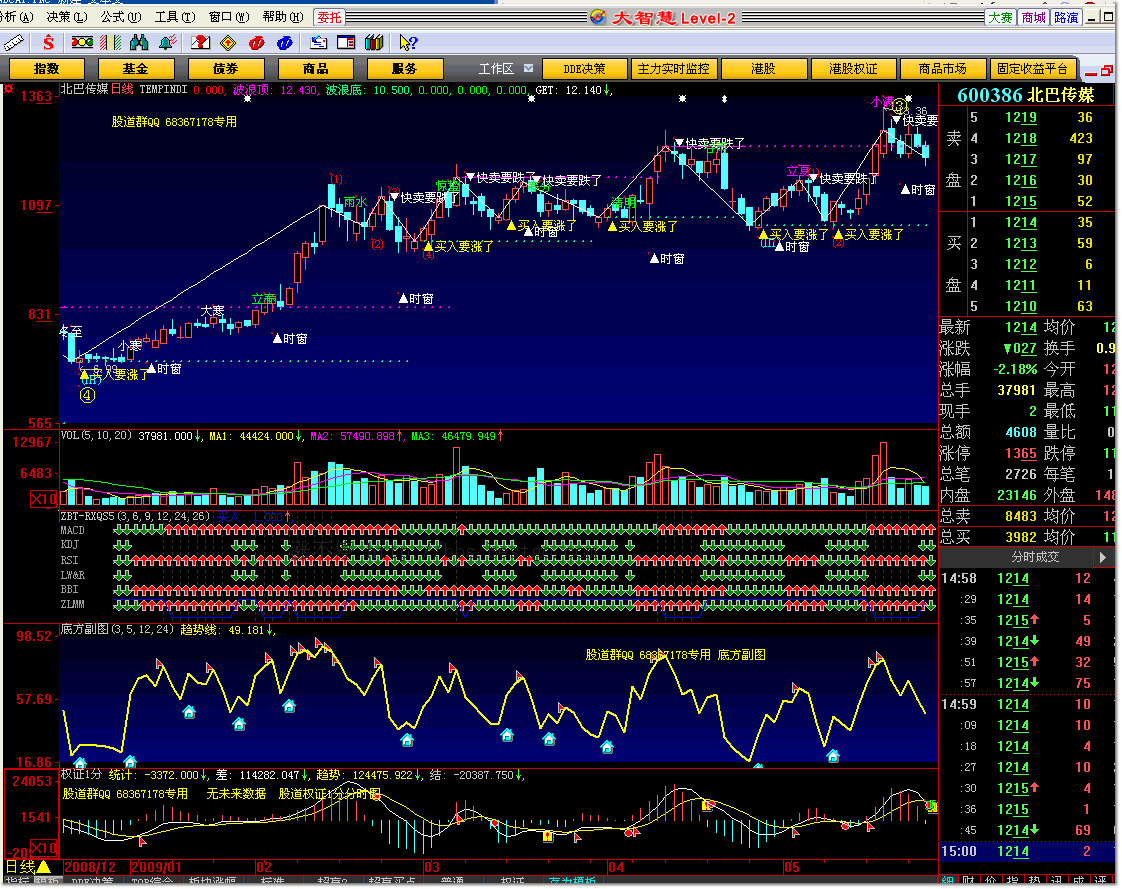1122x889 pixels.
Task: Click the message arrow toolbar icon
Action: click(318, 43)
